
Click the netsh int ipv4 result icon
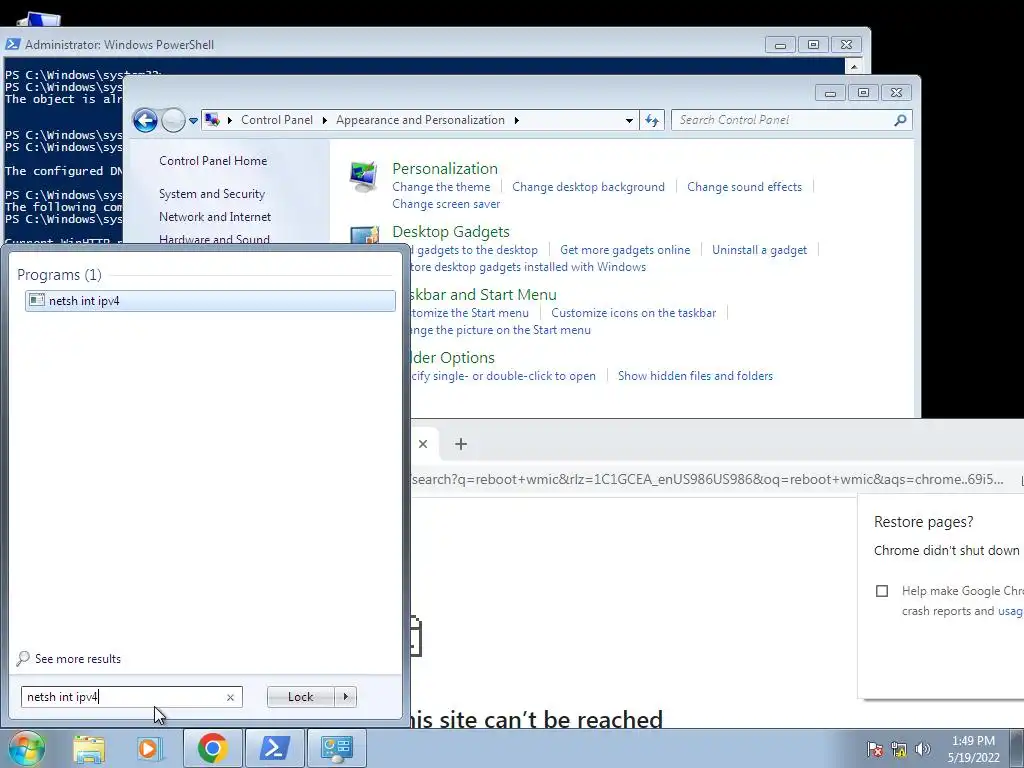37,300
